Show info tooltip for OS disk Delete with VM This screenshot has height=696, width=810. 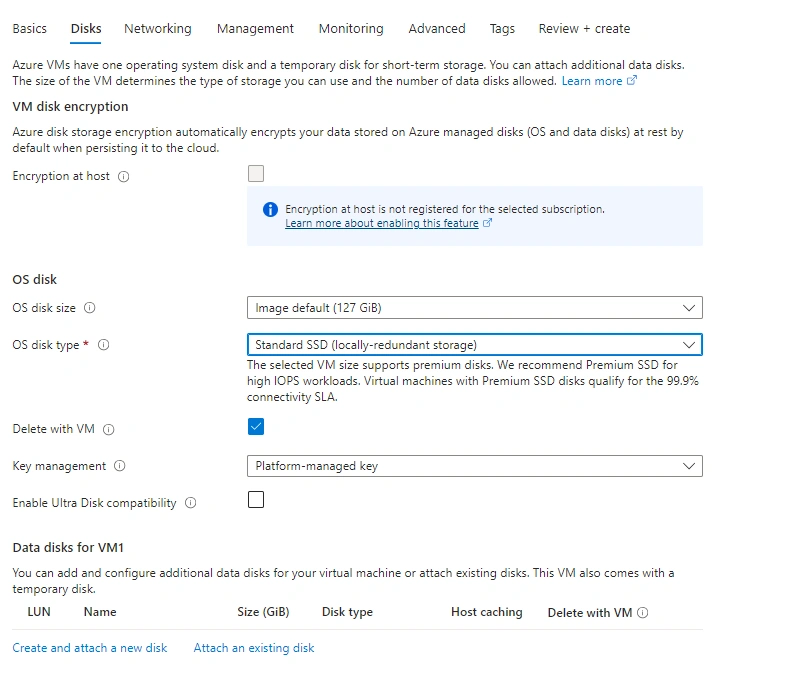(108, 429)
